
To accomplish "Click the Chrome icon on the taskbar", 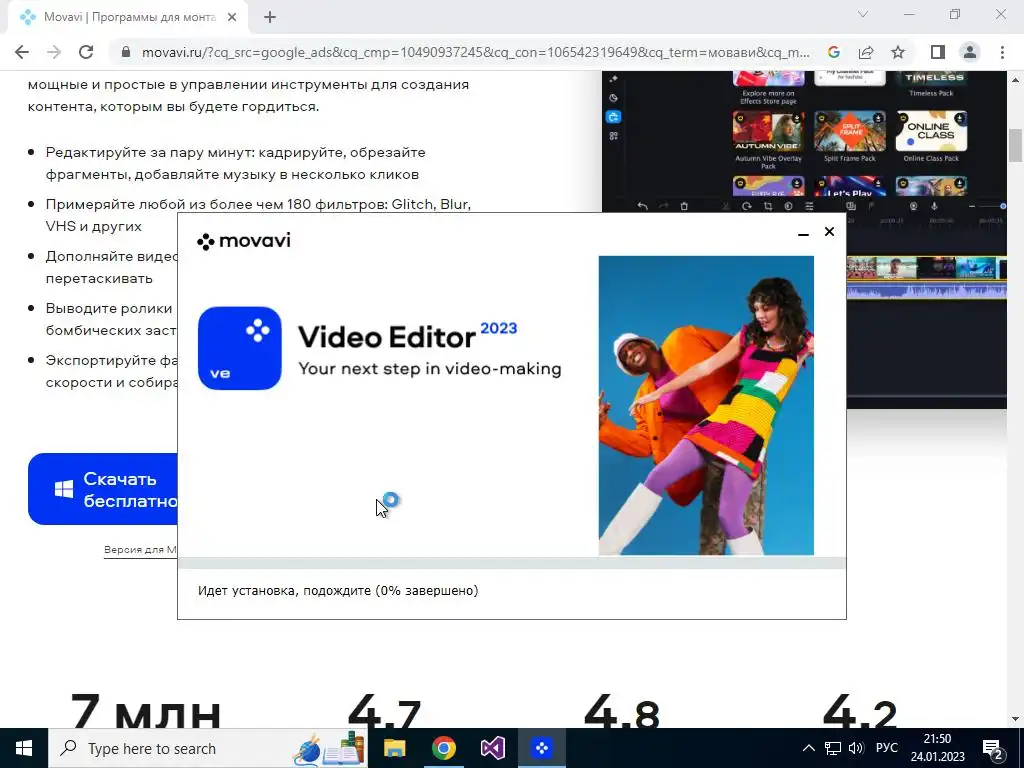I will [443, 748].
